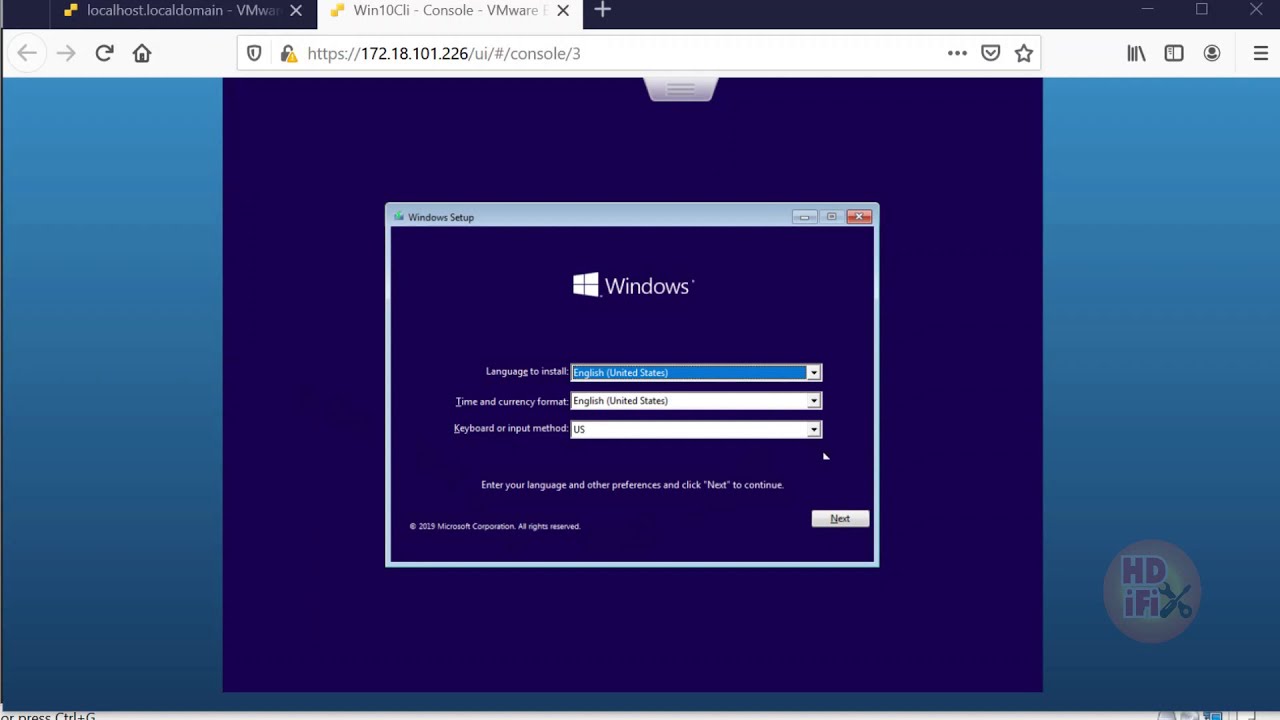Open the Firefox Library icon
Screen dimensions: 1280x720
point(1136,54)
